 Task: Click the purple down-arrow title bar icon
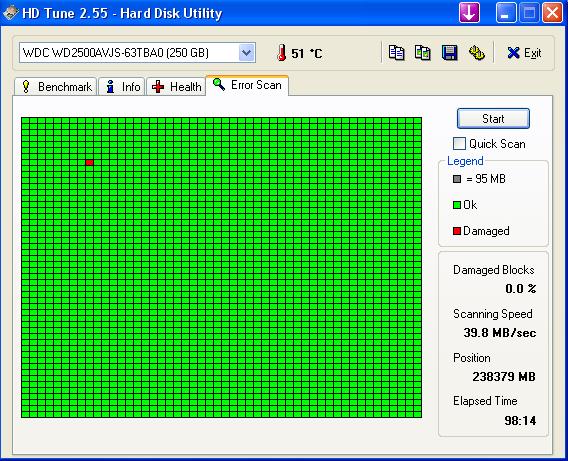(469, 13)
